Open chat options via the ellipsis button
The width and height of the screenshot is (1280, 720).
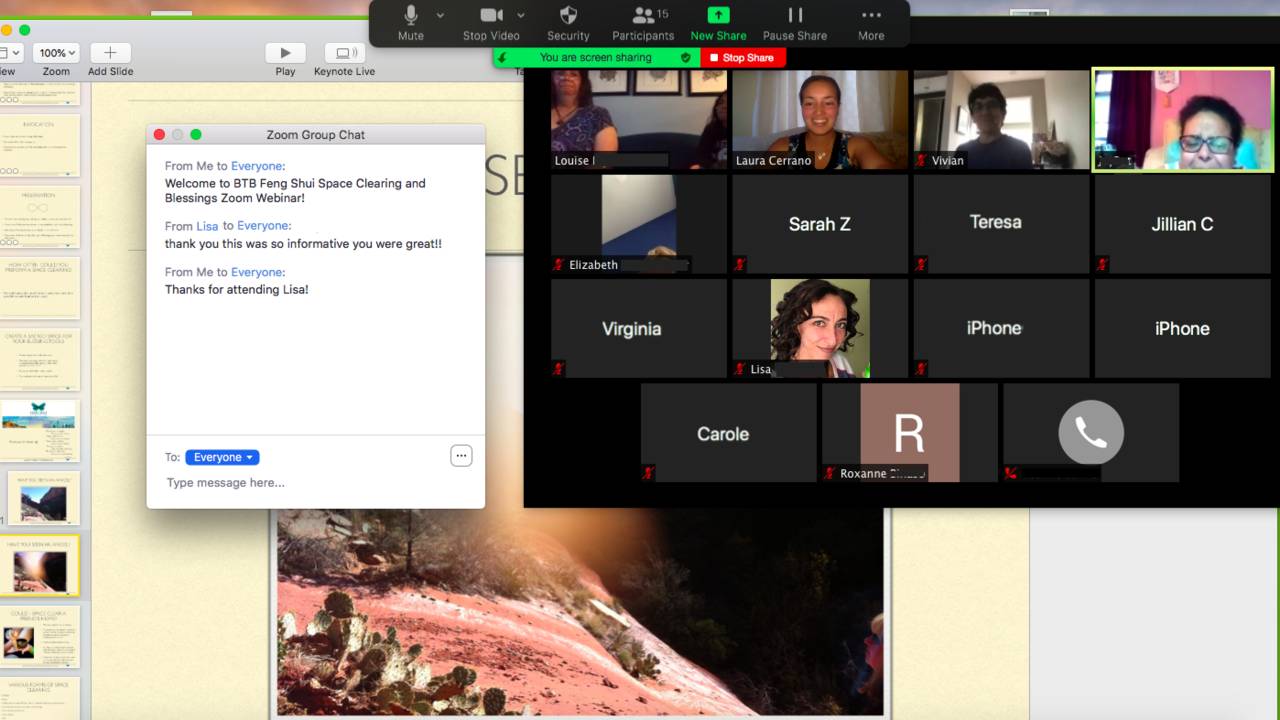(x=461, y=455)
